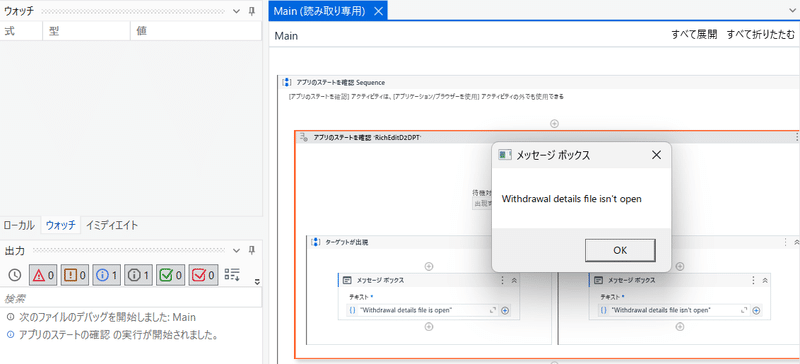
Task: Click into the 検索 search field
Action: (x=131, y=298)
